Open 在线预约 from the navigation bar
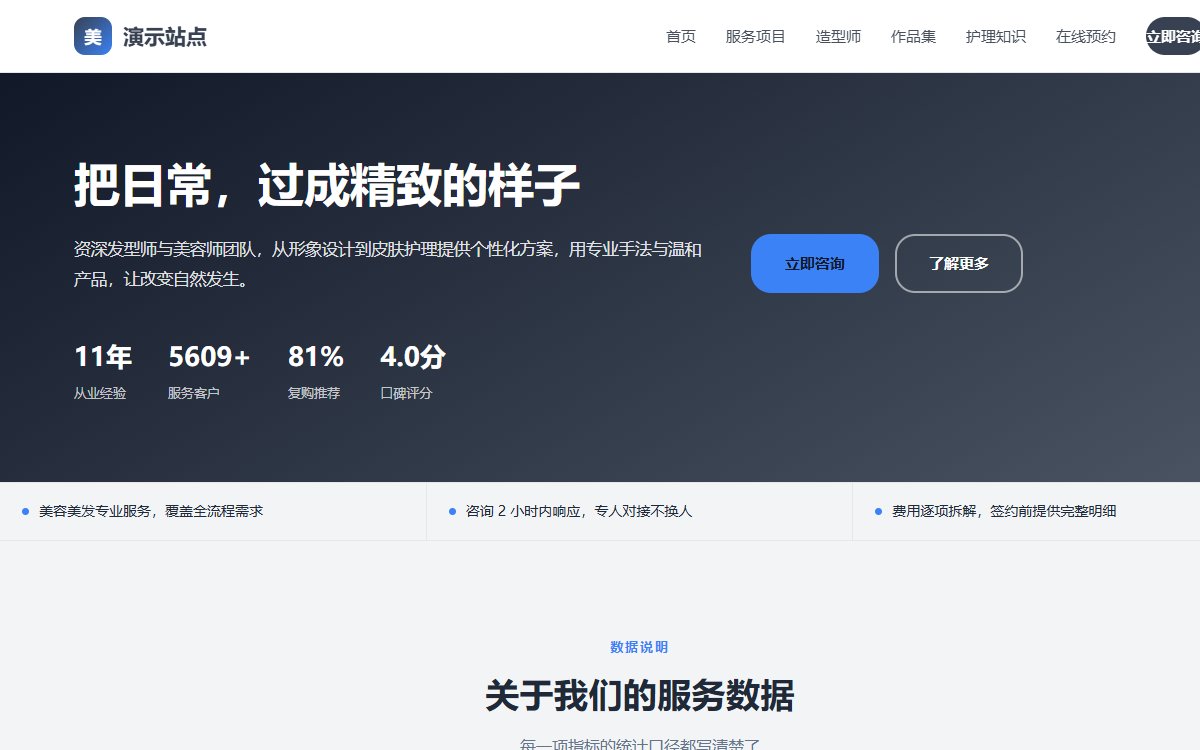The height and width of the screenshot is (750, 1200). [x=1086, y=37]
